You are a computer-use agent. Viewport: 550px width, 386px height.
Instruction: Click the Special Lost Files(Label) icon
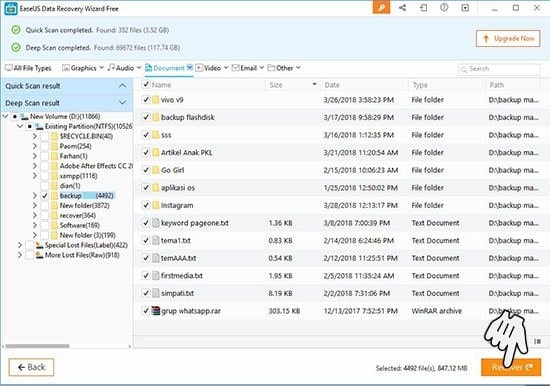click(x=39, y=245)
